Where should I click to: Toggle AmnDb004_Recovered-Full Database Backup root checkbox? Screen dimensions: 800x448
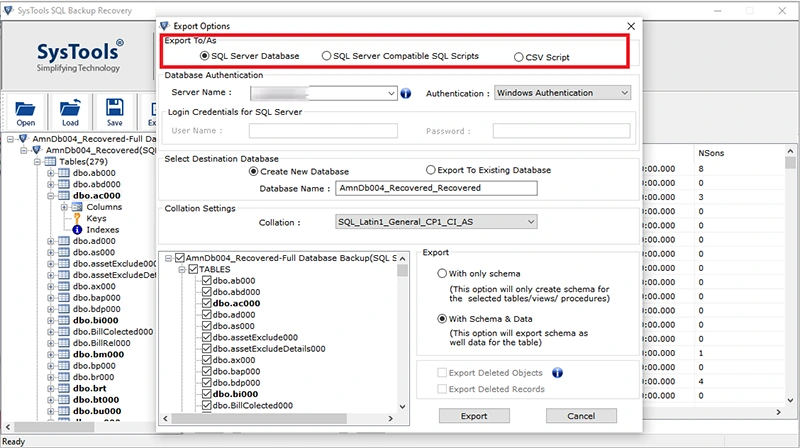[180, 258]
